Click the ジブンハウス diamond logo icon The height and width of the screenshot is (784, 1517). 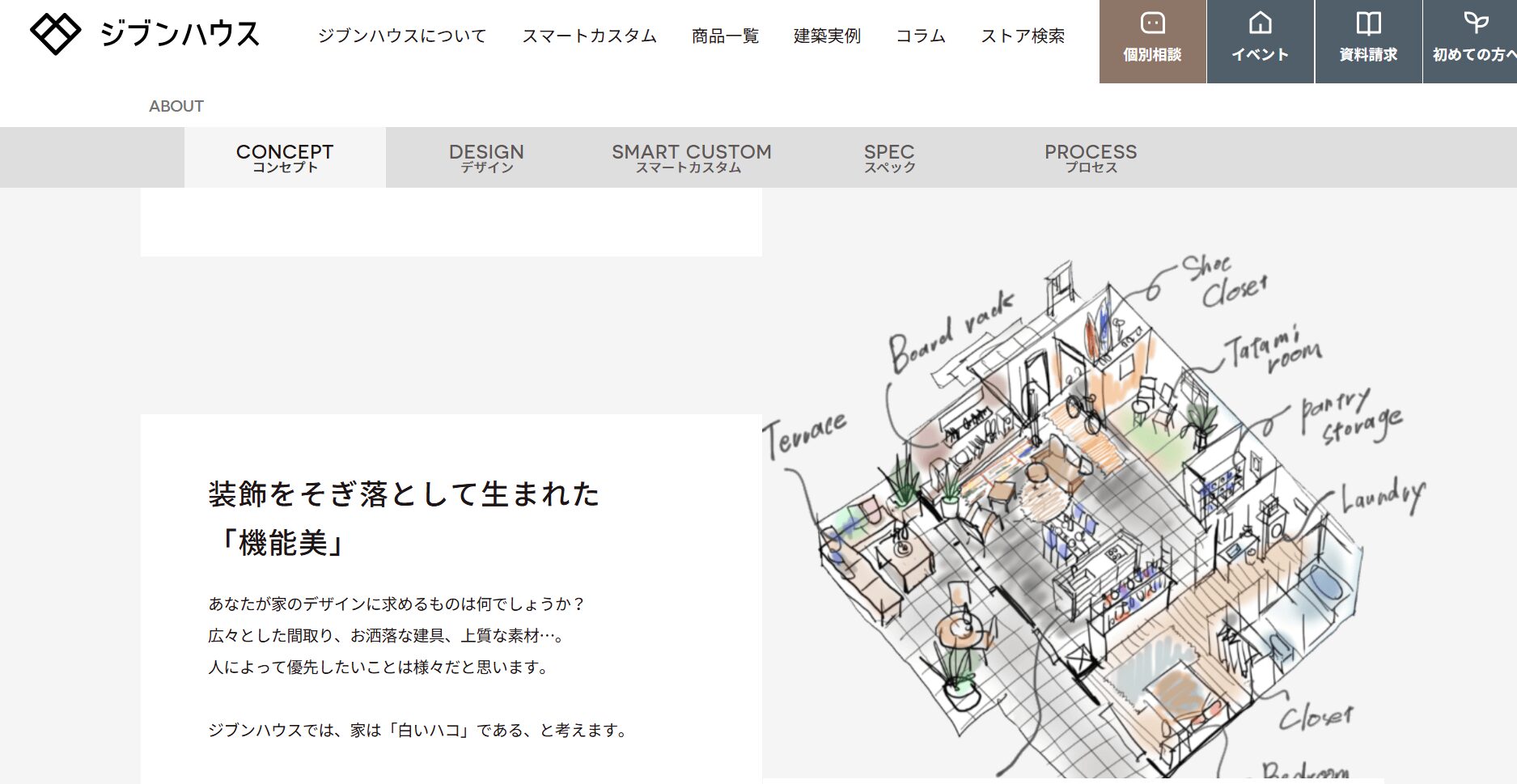coord(55,34)
